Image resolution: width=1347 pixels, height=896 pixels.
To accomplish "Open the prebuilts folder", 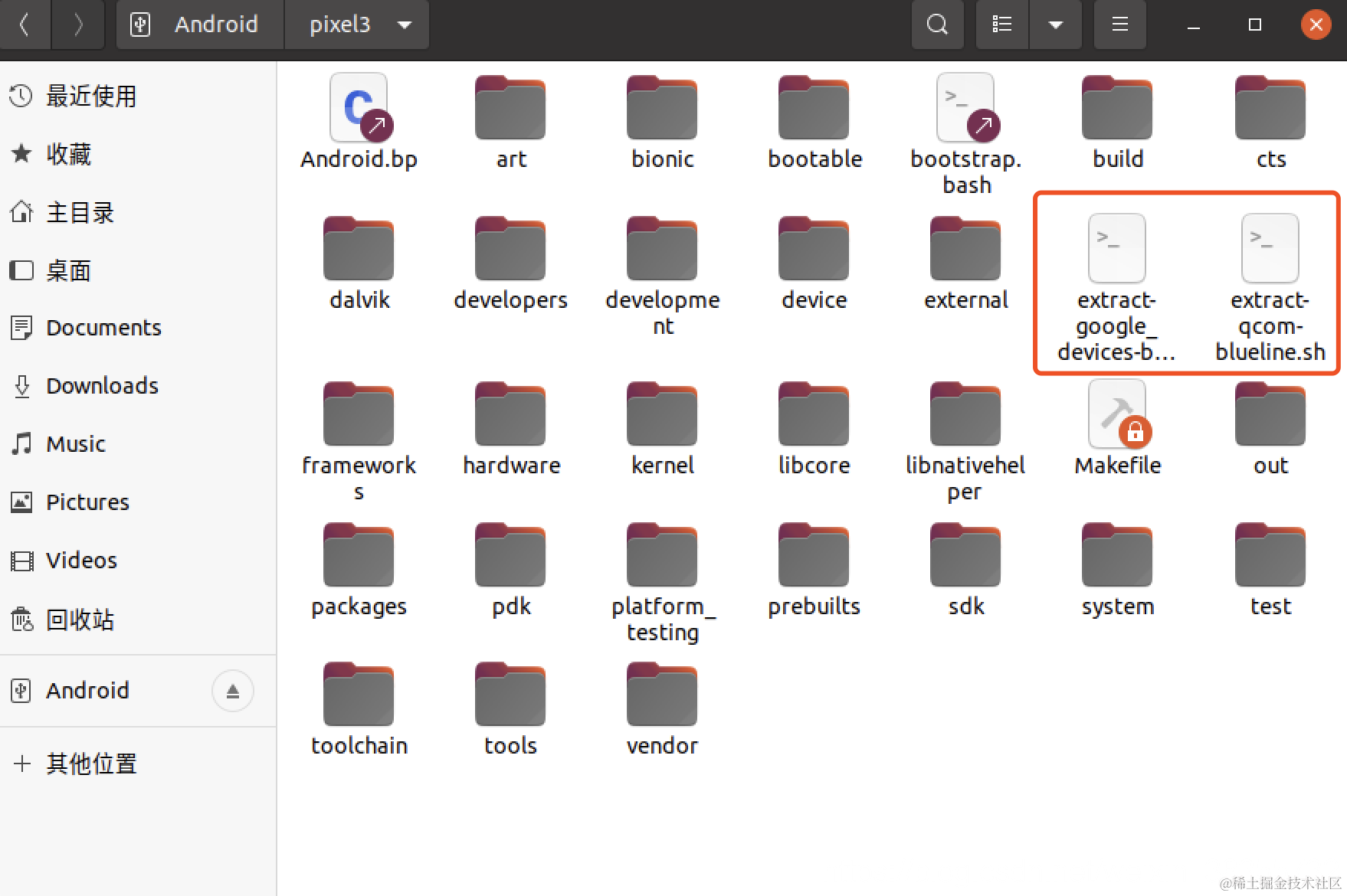I will (814, 554).
